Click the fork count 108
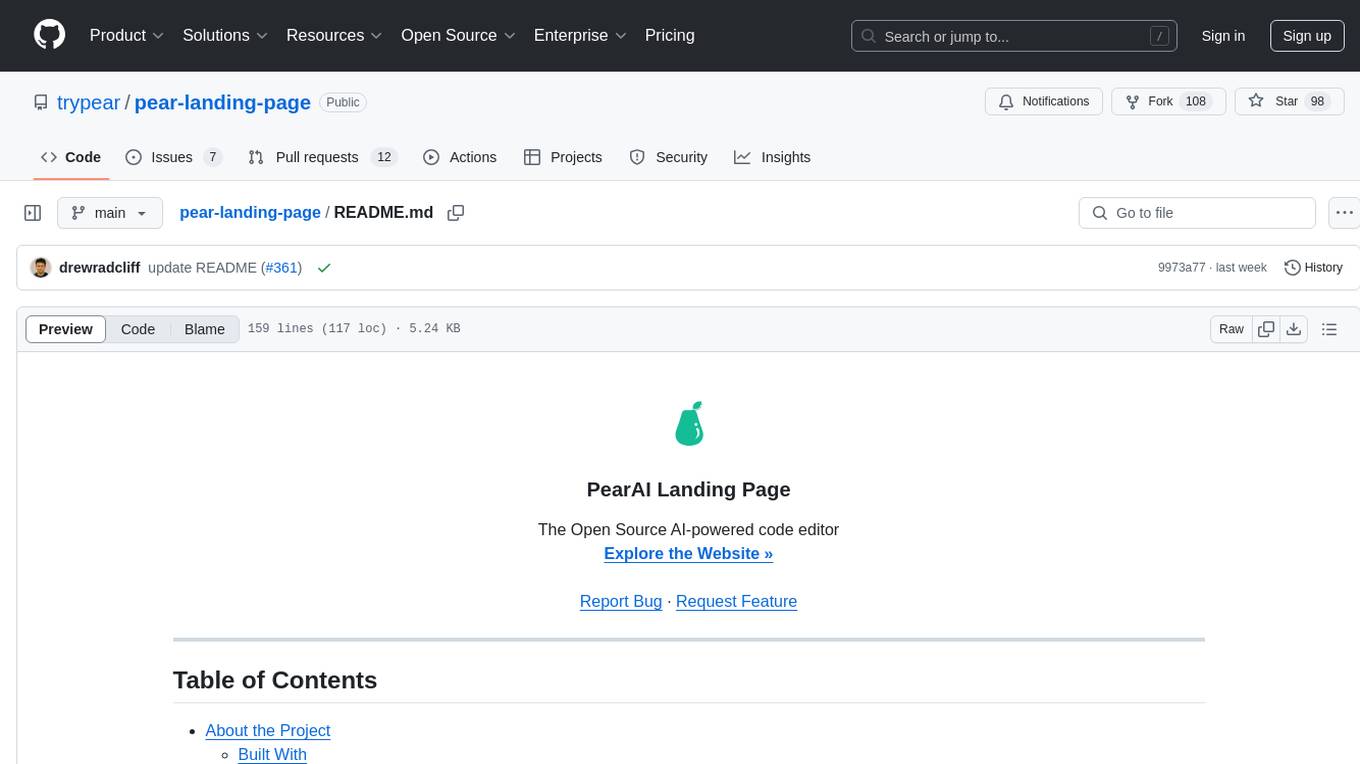Viewport: 1360px width, 764px height. click(1195, 102)
